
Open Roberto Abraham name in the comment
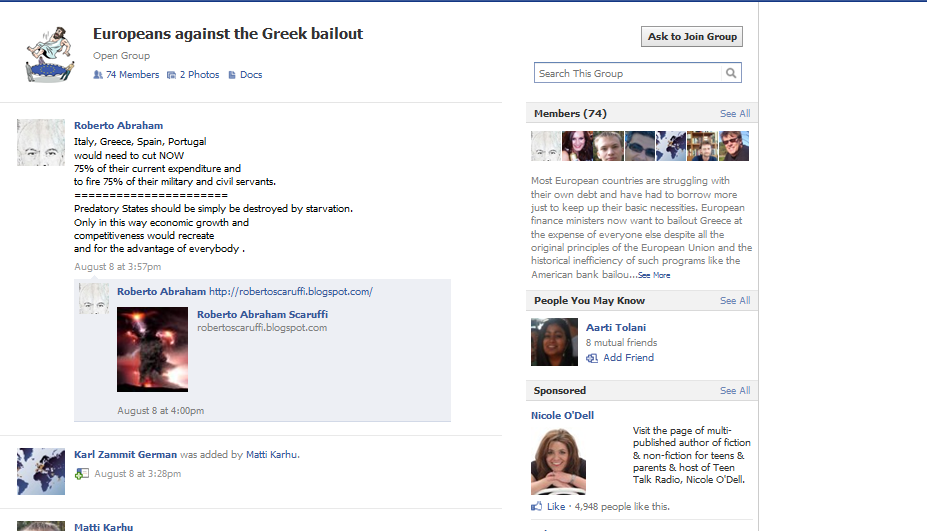tap(161, 292)
